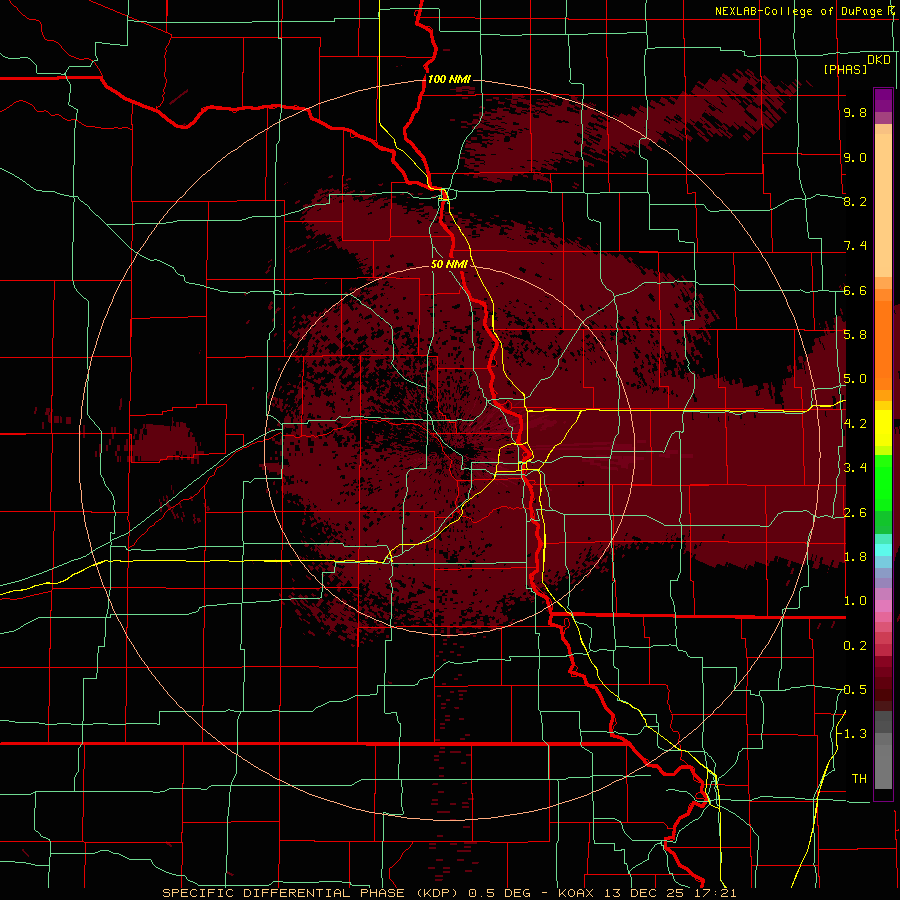Click the 5.8 color scale value
900x900 pixels.
(x=855, y=335)
